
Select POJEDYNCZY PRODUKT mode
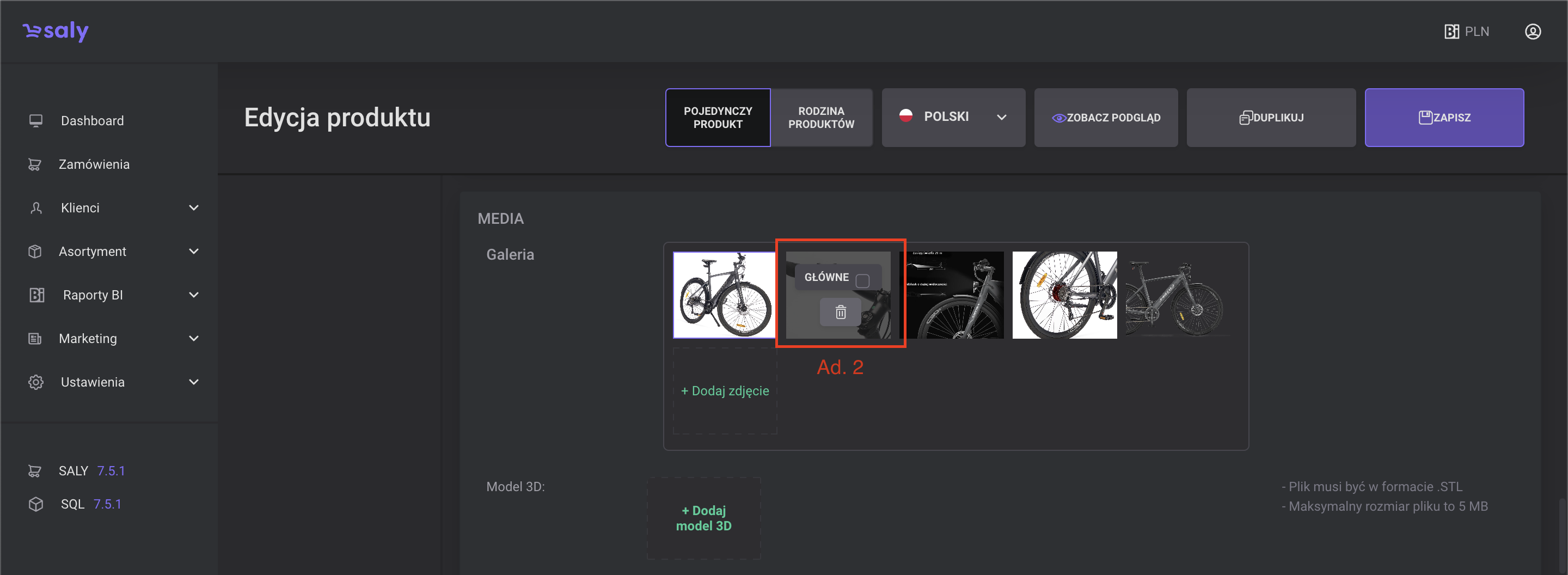pos(718,118)
